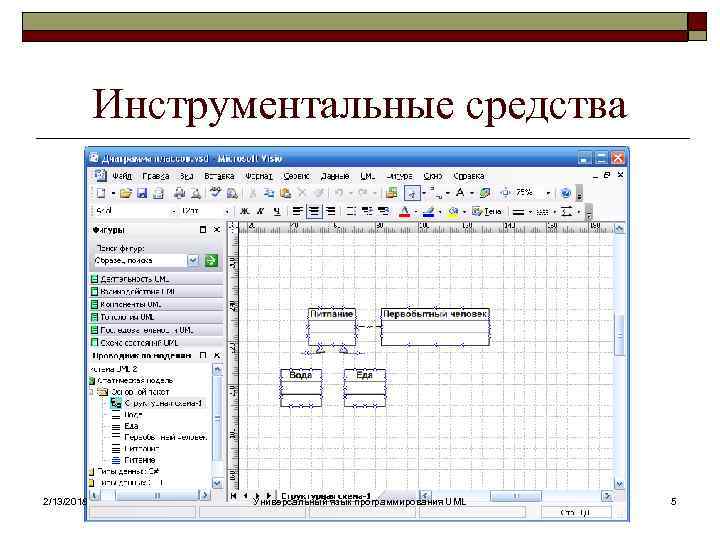Click the Research icon beside spelling
This screenshot has height=540, width=720.
pyautogui.click(x=232, y=193)
